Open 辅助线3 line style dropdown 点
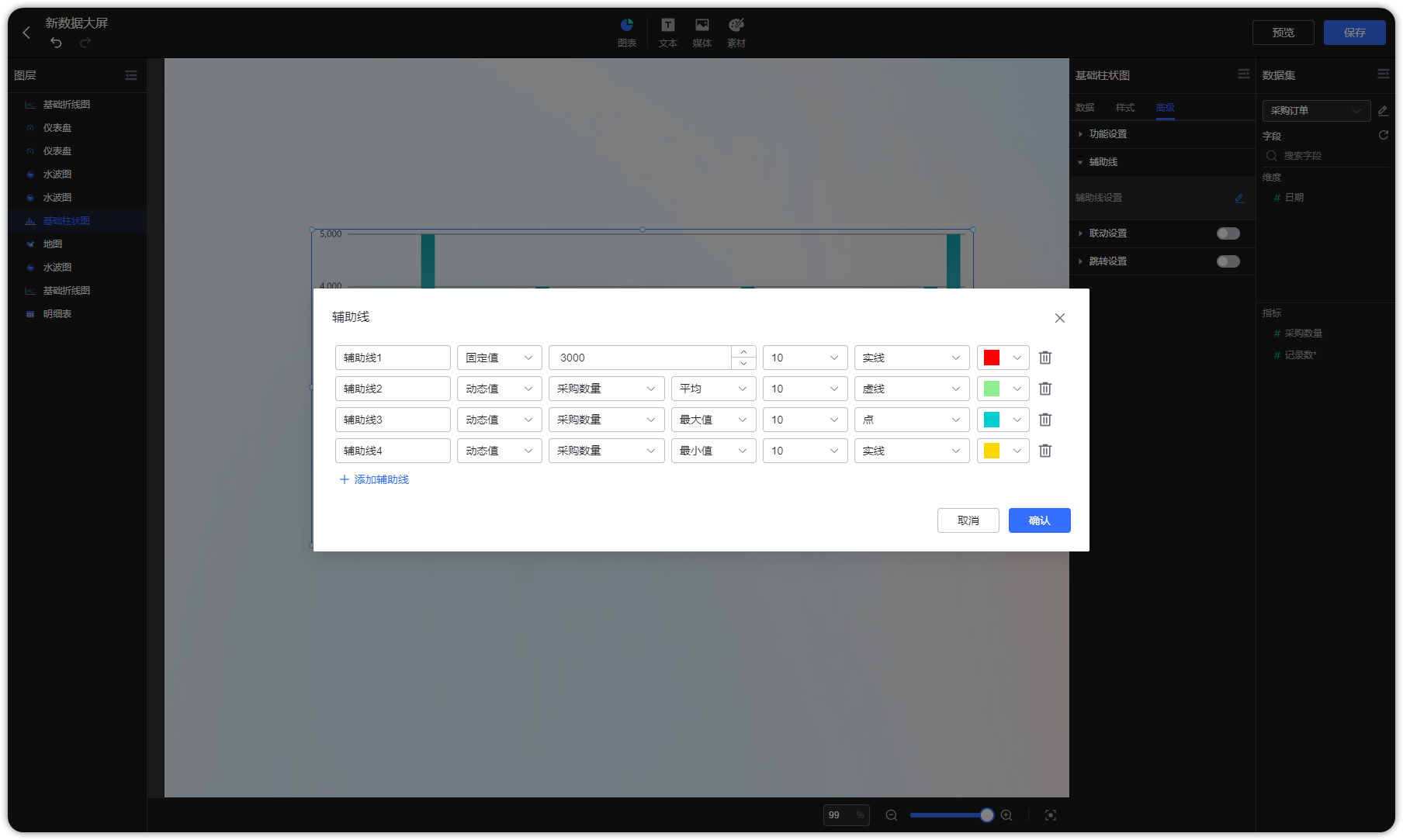 [x=912, y=420]
